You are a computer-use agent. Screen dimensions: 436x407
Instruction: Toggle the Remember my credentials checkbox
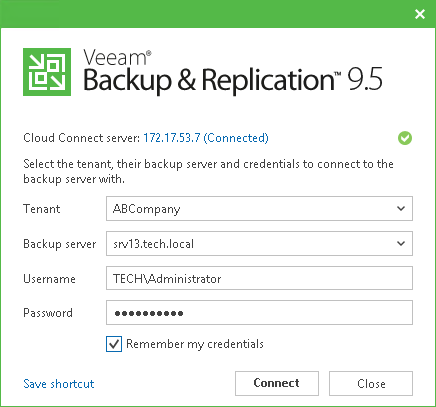114,344
